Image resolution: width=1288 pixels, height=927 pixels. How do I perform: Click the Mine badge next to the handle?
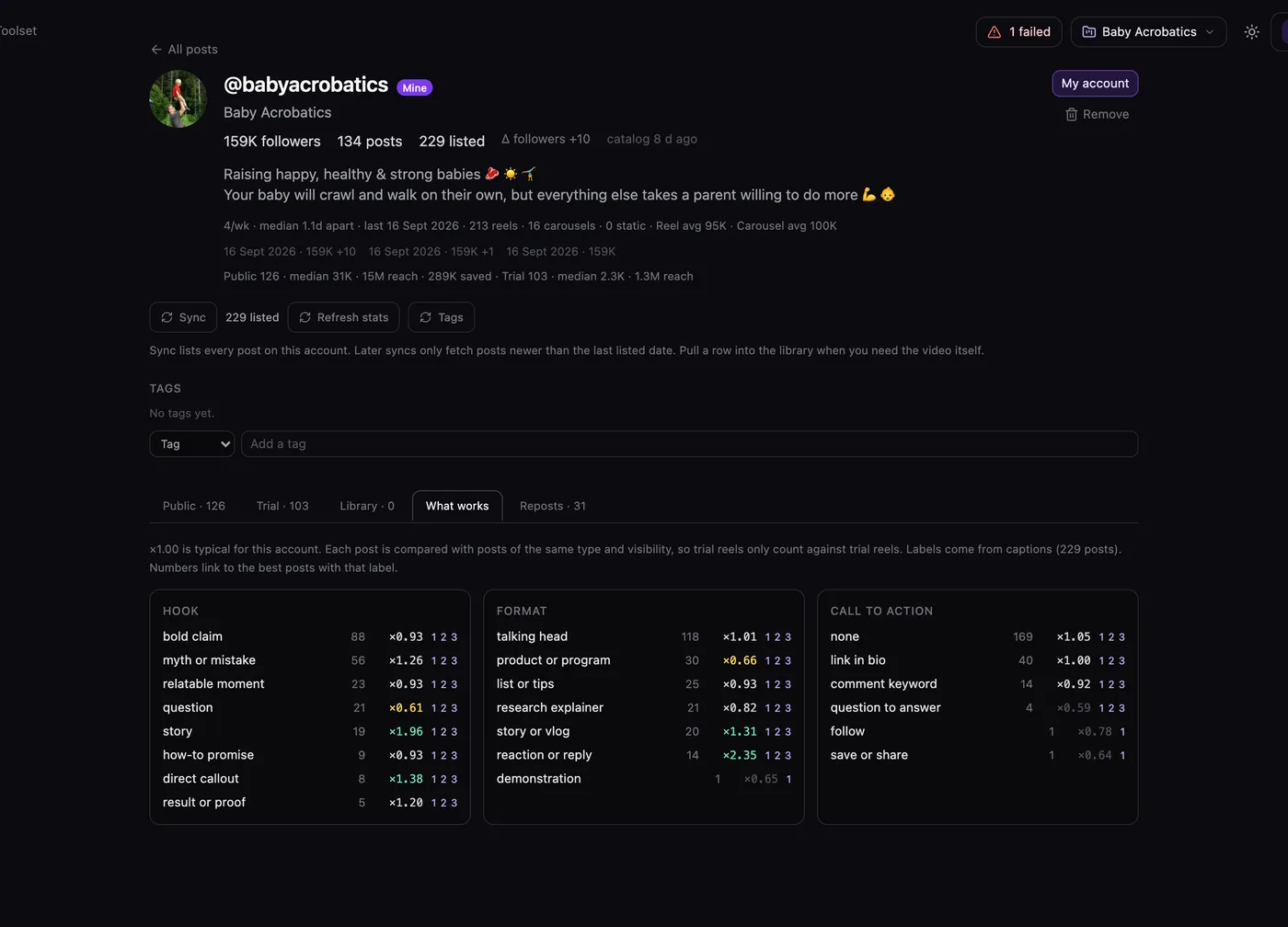tap(415, 88)
